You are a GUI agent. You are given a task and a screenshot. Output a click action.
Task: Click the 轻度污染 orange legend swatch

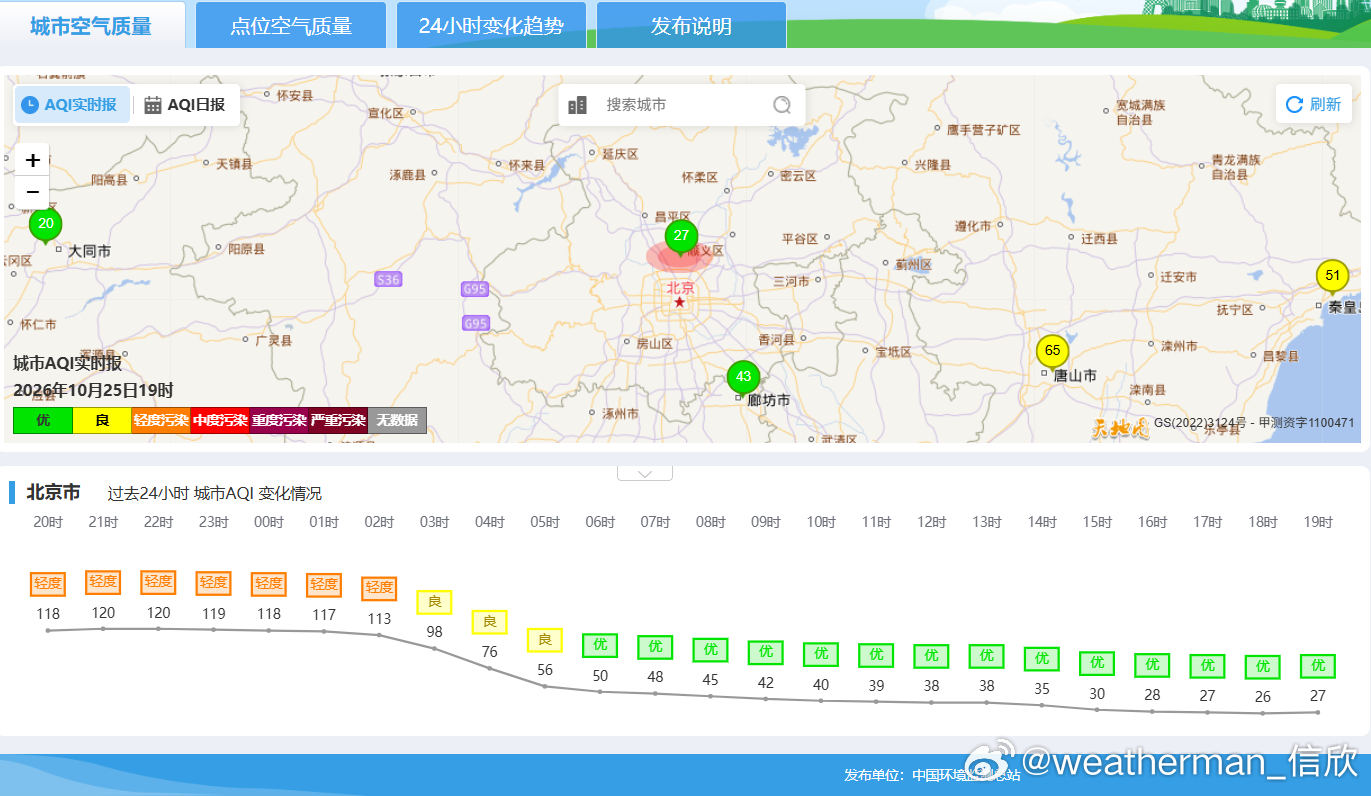[161, 421]
